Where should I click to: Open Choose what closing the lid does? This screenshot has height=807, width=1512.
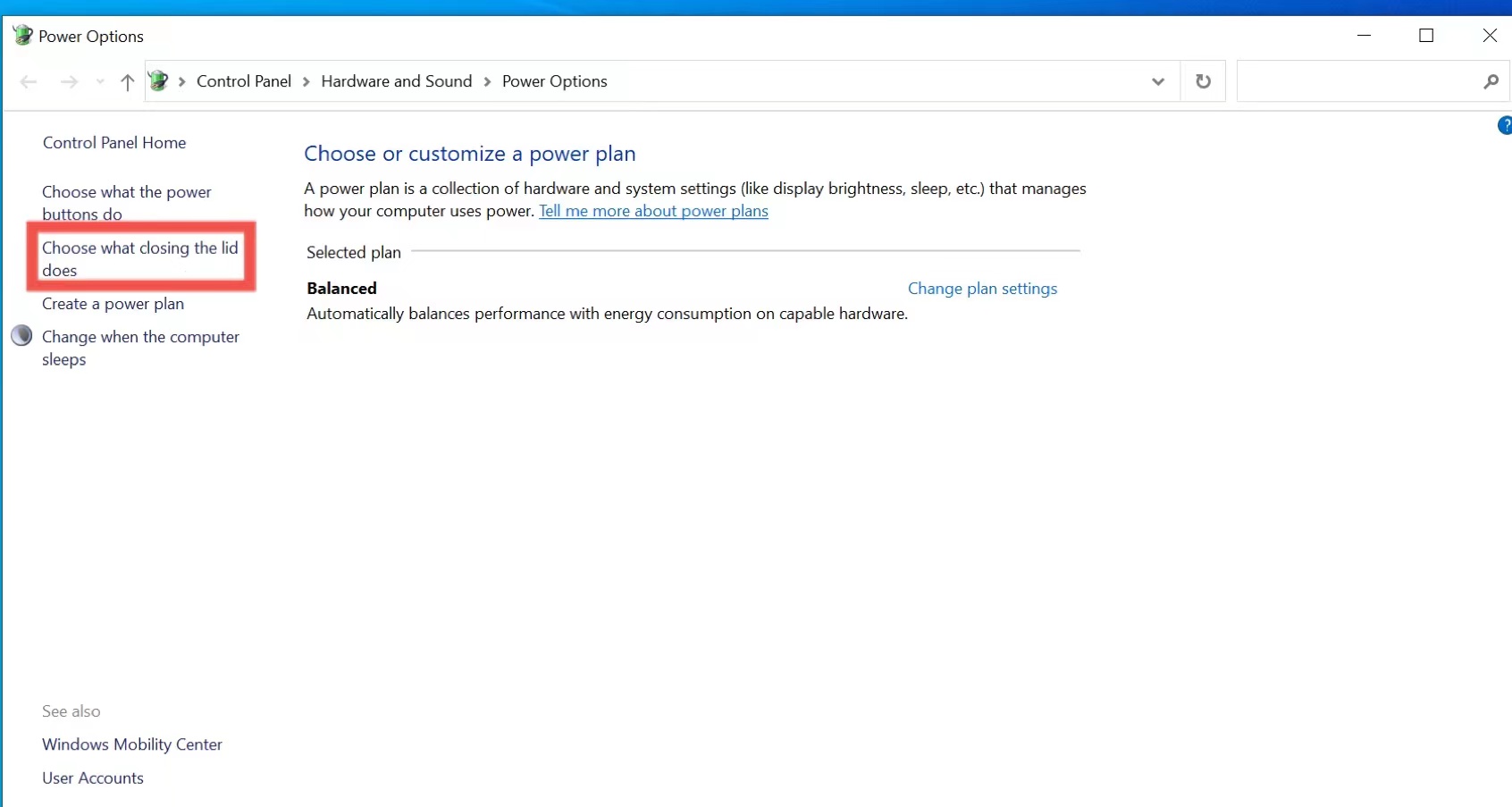pyautogui.click(x=139, y=258)
